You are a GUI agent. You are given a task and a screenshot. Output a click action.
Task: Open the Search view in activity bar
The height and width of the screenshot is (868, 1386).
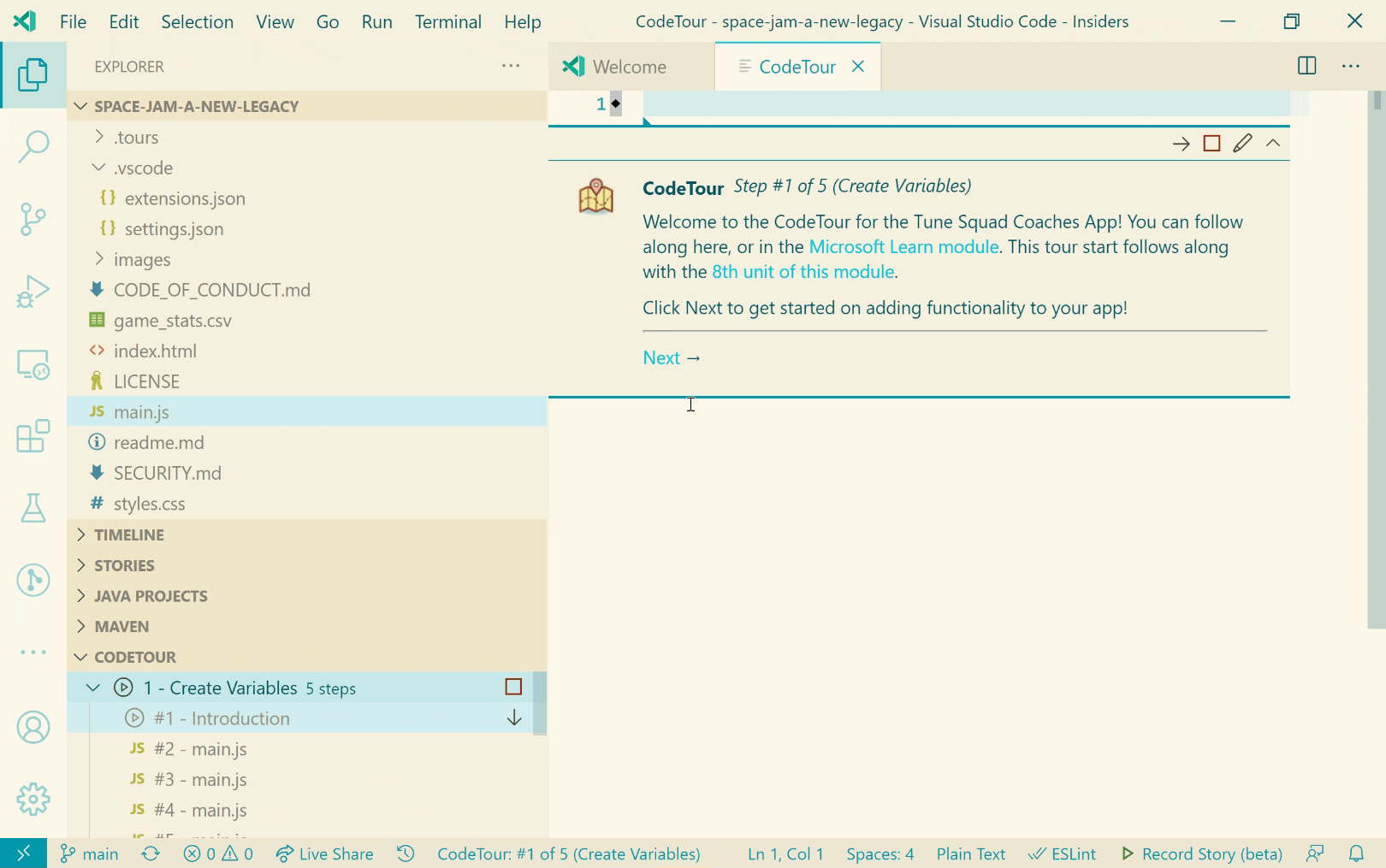[x=33, y=146]
